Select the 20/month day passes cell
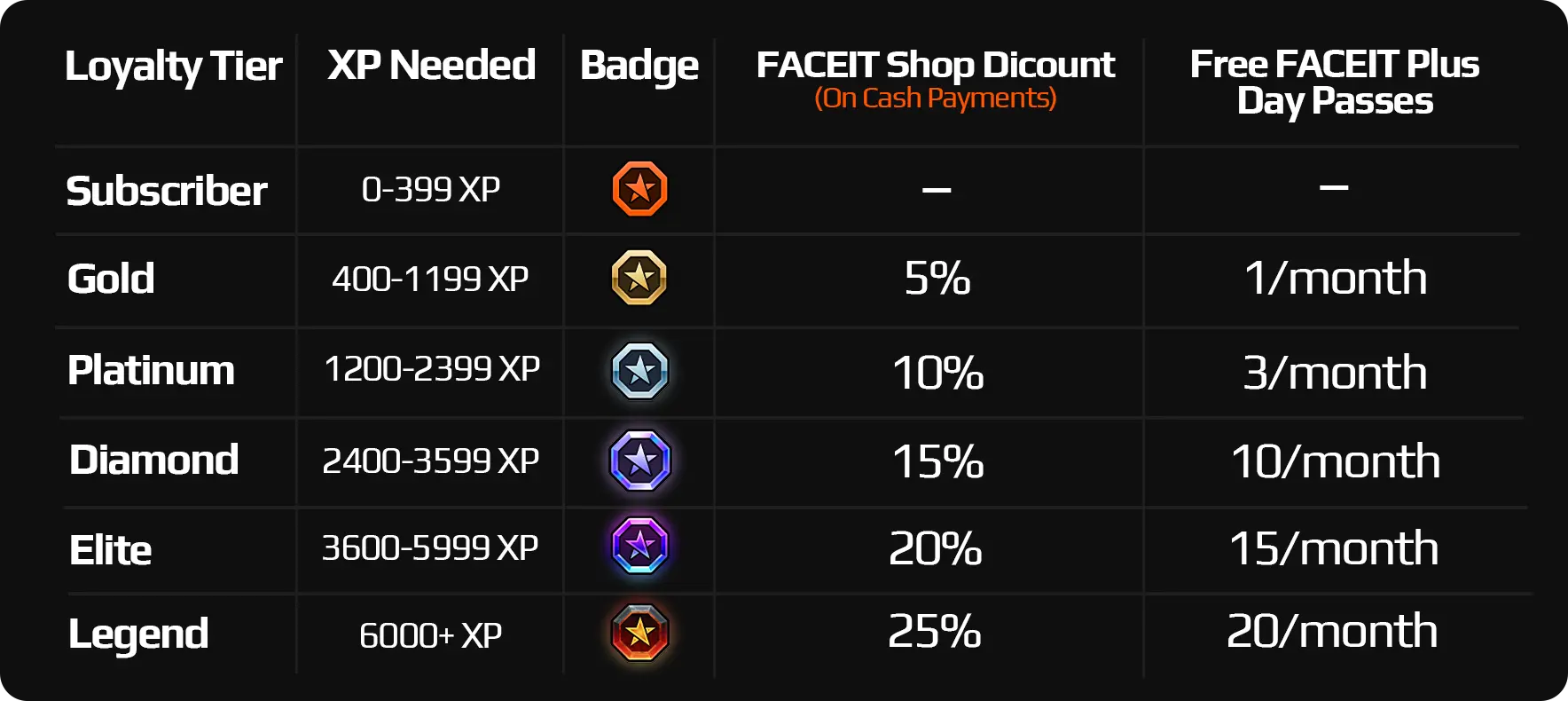The image size is (1568, 701). [x=1332, y=632]
